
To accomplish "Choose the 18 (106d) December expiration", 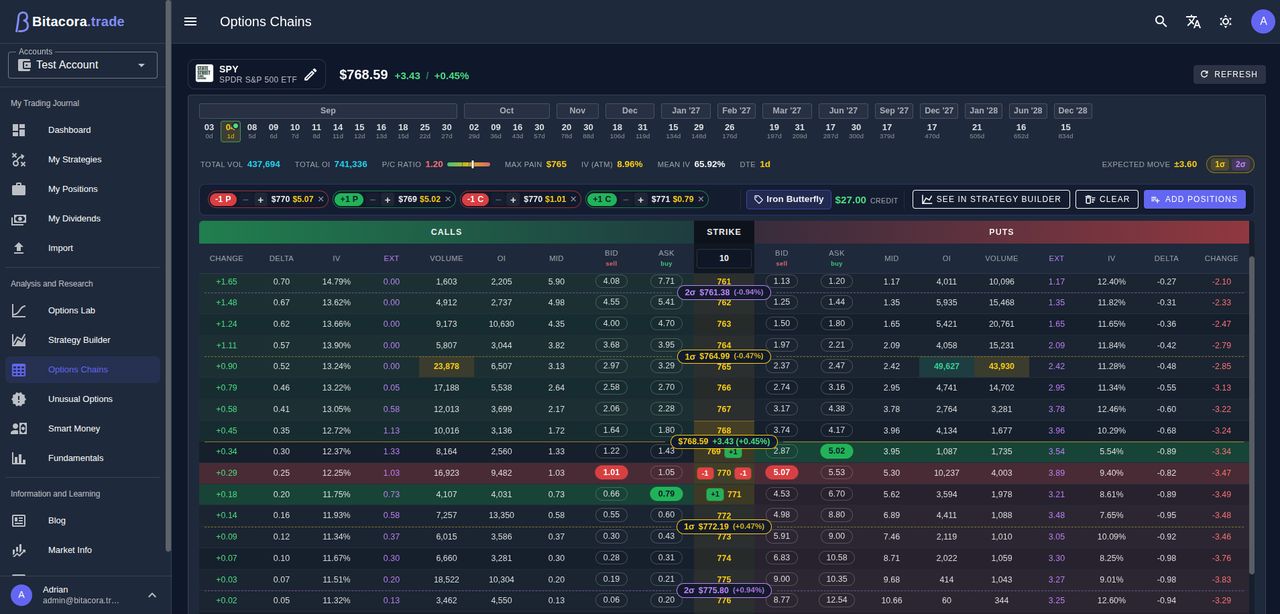I will (617, 131).
